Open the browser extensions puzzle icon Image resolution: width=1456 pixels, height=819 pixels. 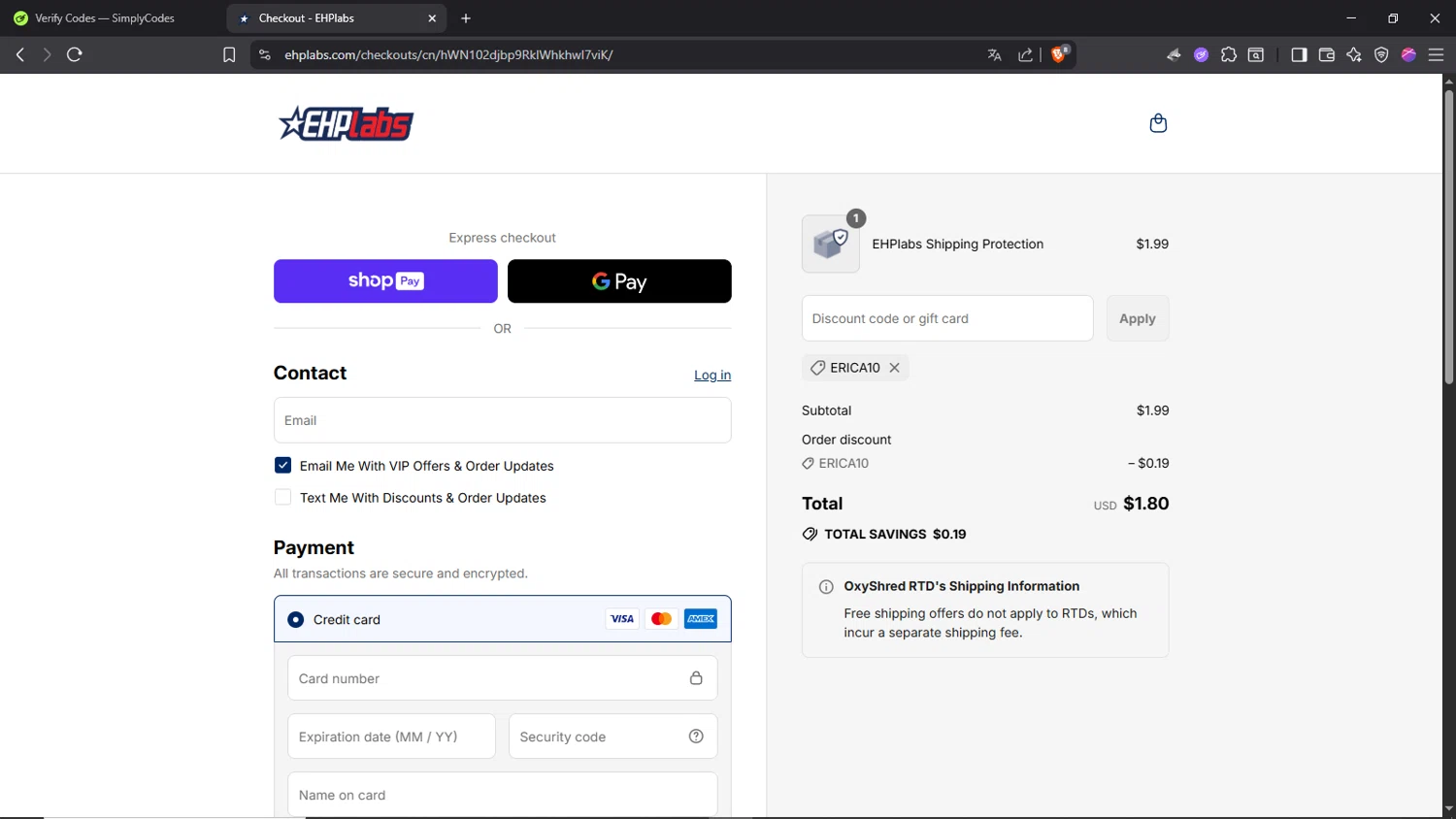1229,55
